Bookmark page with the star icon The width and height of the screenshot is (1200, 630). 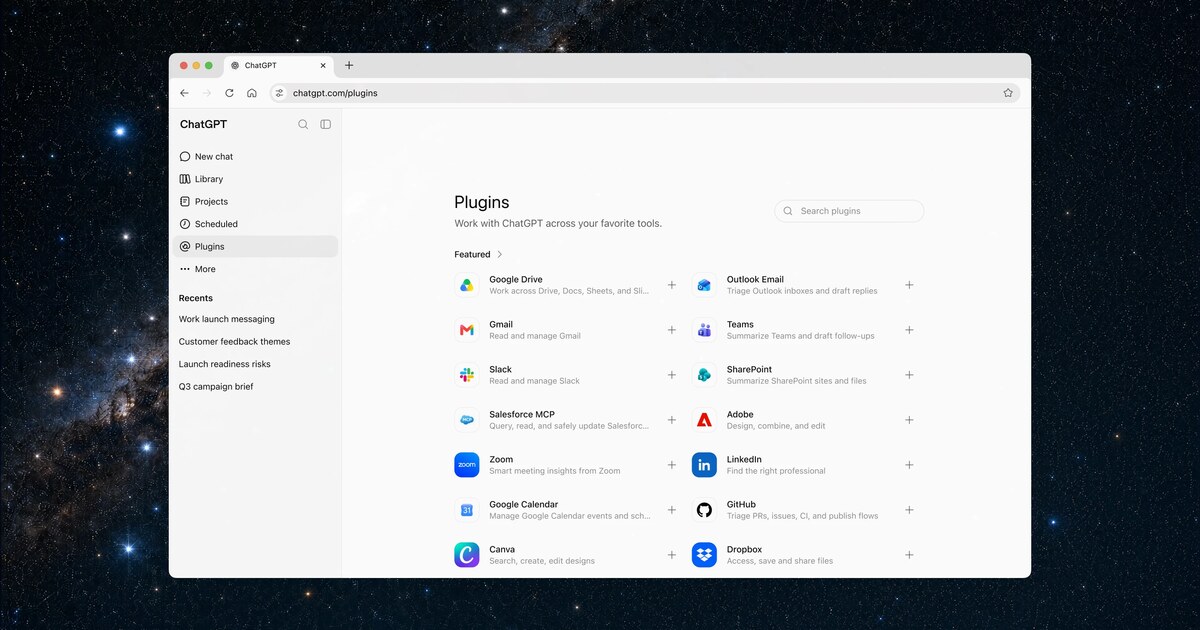[x=1008, y=93]
